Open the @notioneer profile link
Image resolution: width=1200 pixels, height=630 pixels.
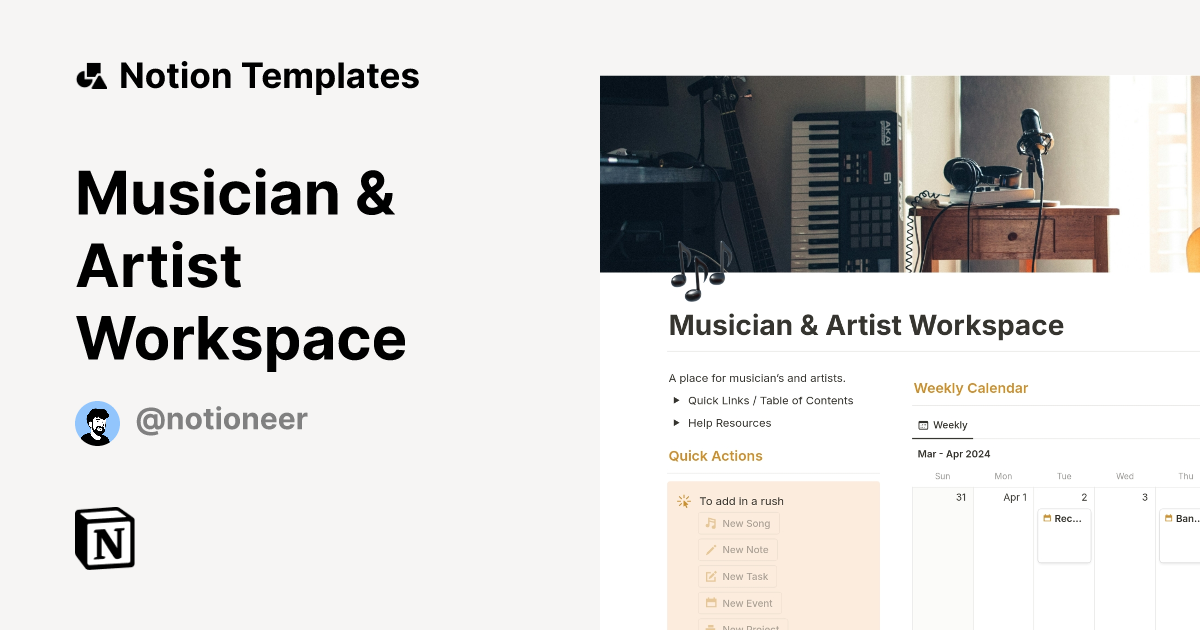221,419
